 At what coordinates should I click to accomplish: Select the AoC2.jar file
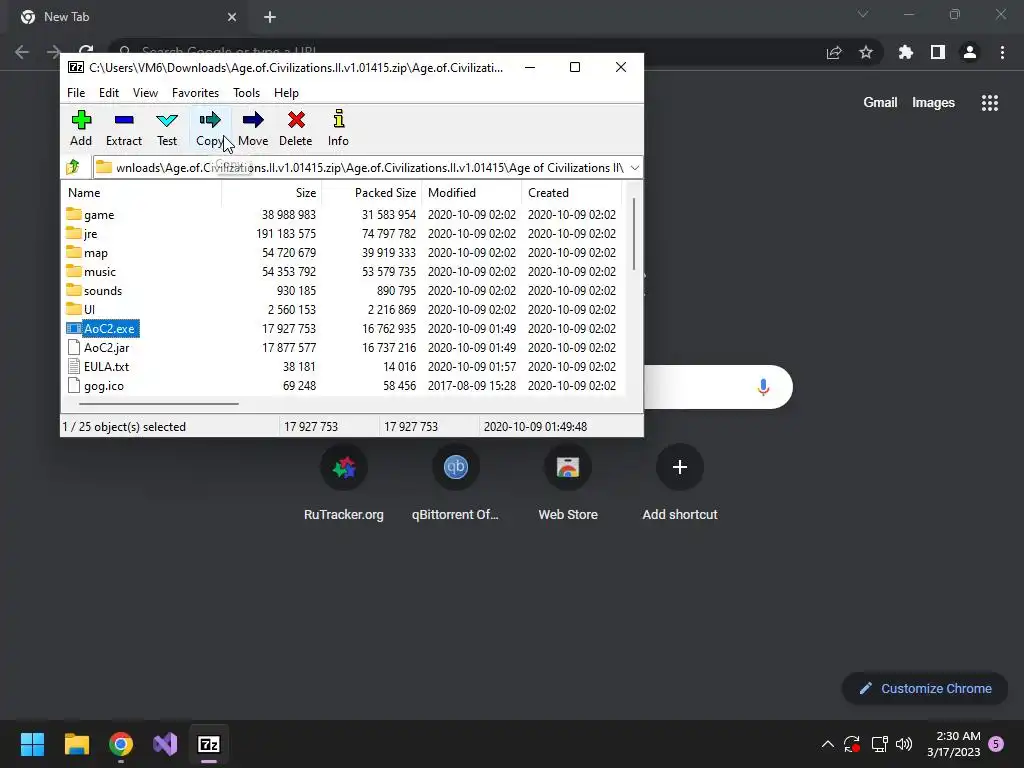[x=98, y=347]
